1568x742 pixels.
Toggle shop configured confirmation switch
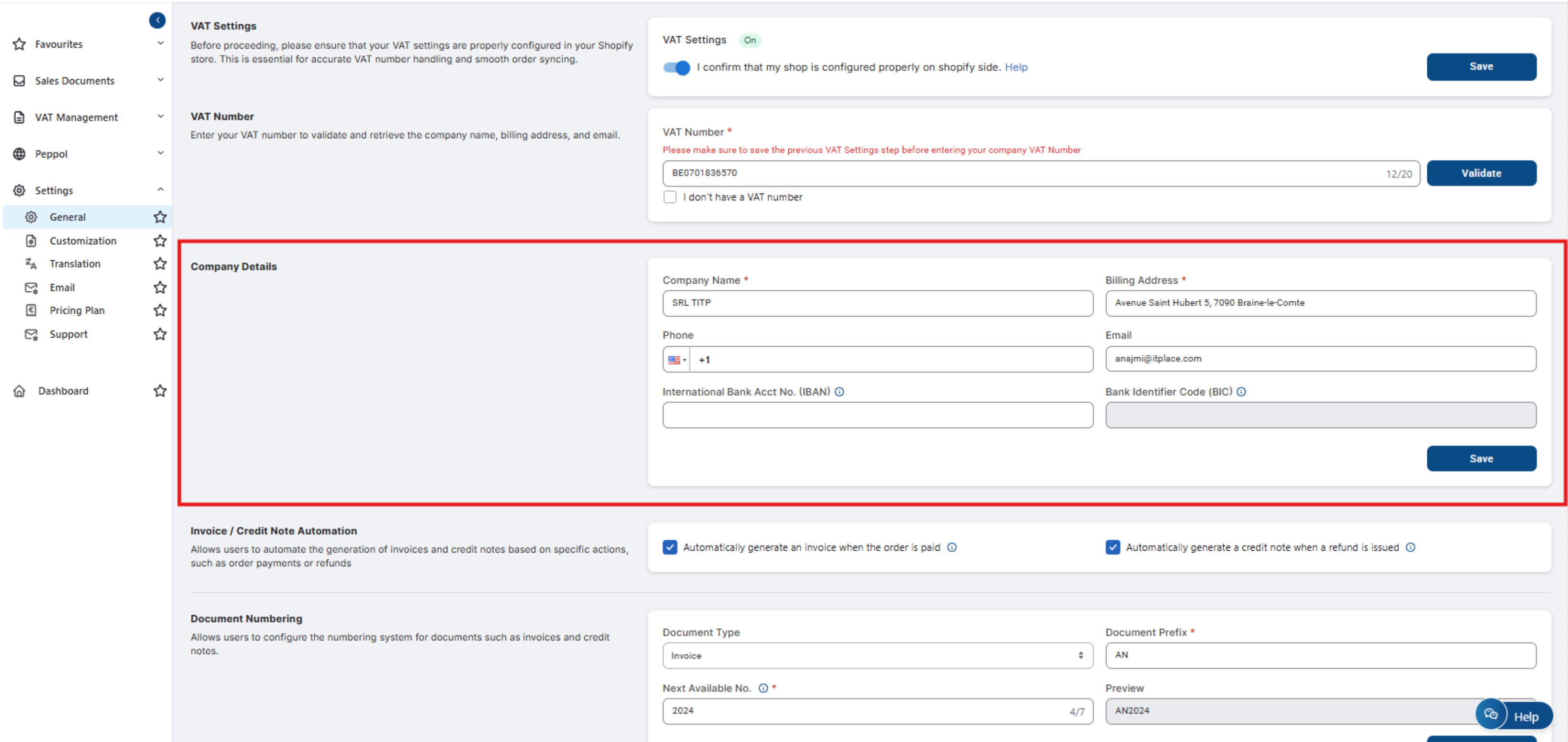click(x=676, y=68)
